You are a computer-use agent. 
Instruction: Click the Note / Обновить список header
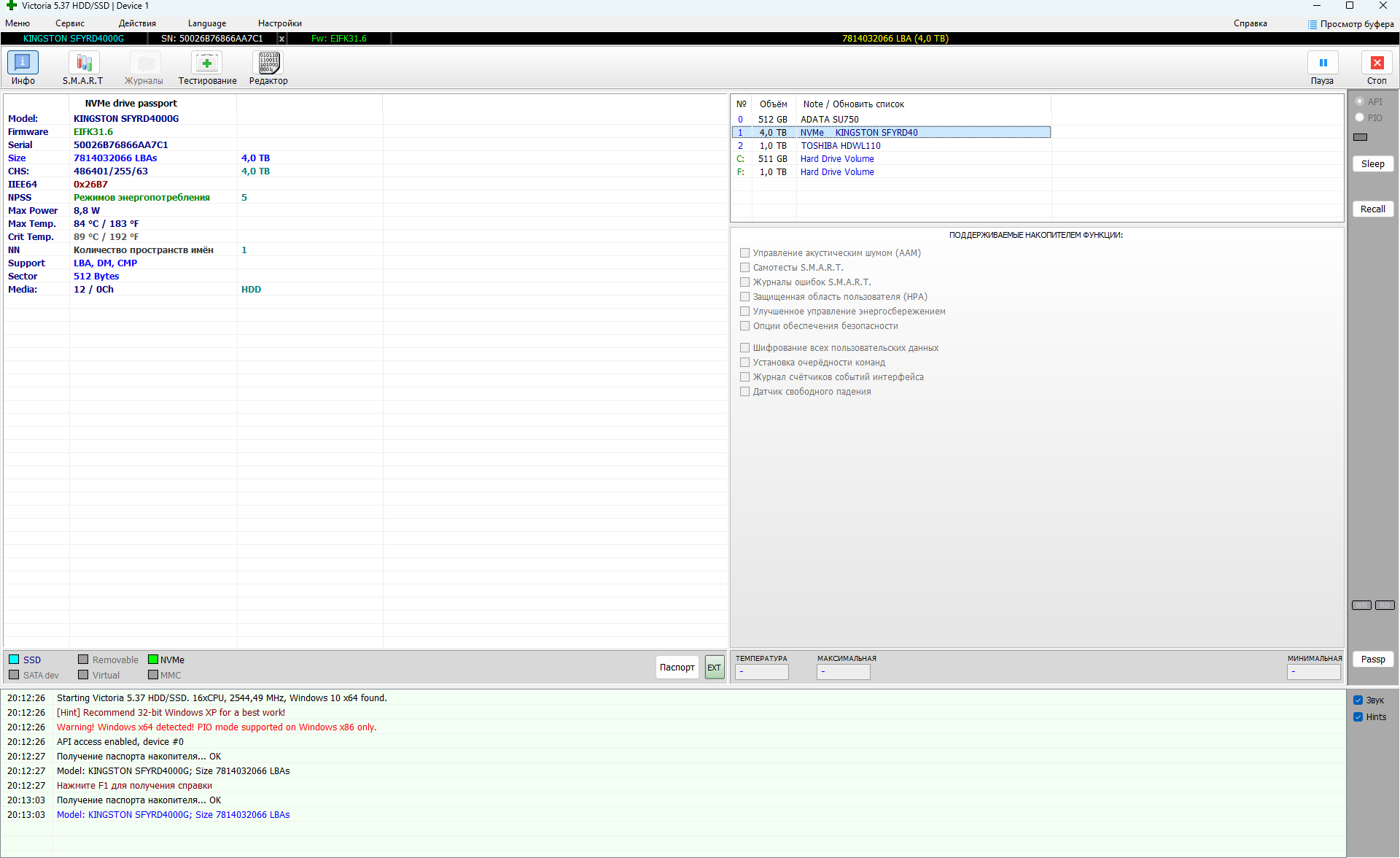(x=853, y=104)
